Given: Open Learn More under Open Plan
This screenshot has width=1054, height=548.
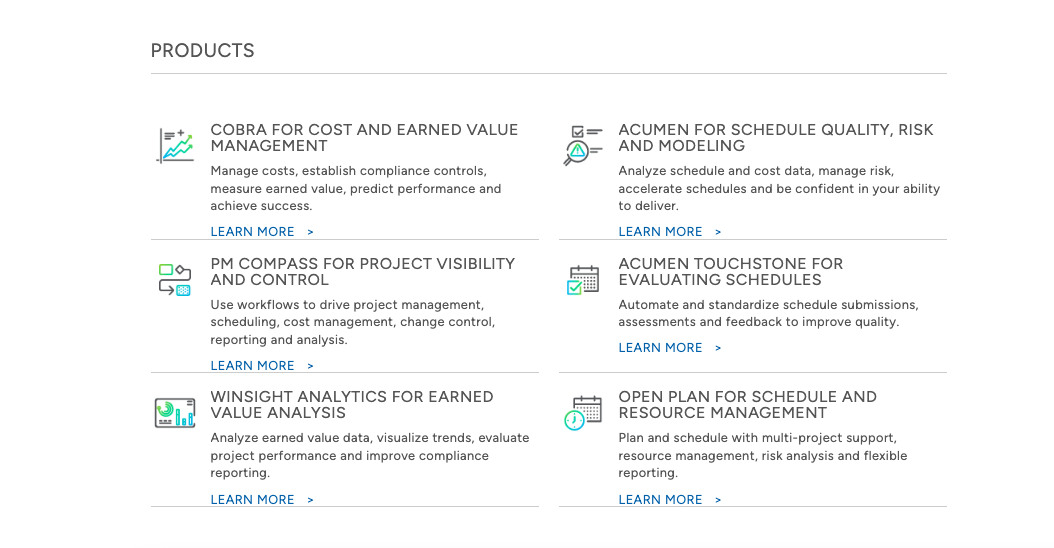Looking at the screenshot, I should click(x=670, y=500).
